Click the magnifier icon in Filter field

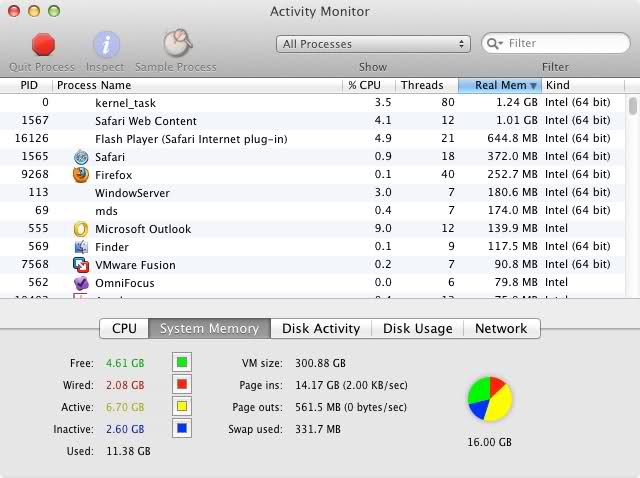point(494,44)
